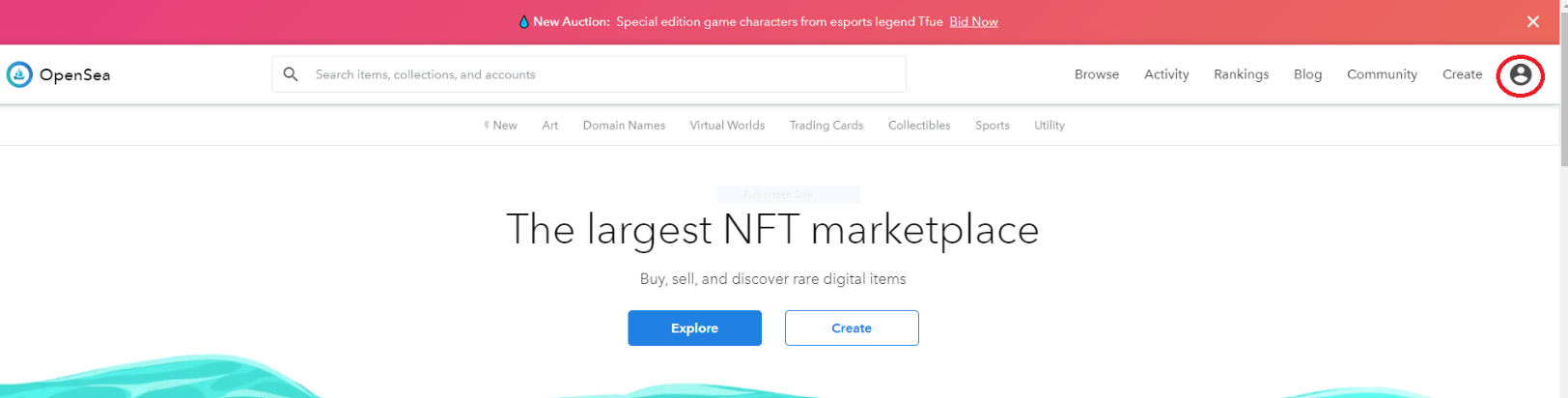Click the OpenSea logo icon
Screen dimensions: 1568x398
coord(19,74)
